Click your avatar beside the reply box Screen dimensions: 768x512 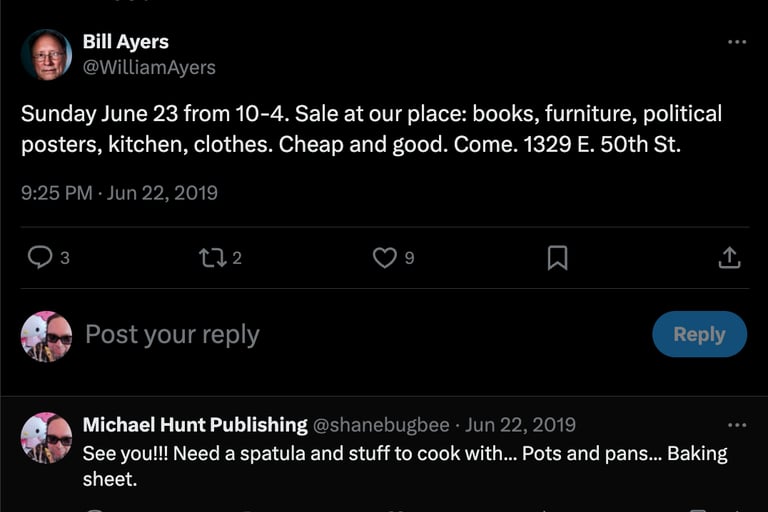(x=46, y=336)
